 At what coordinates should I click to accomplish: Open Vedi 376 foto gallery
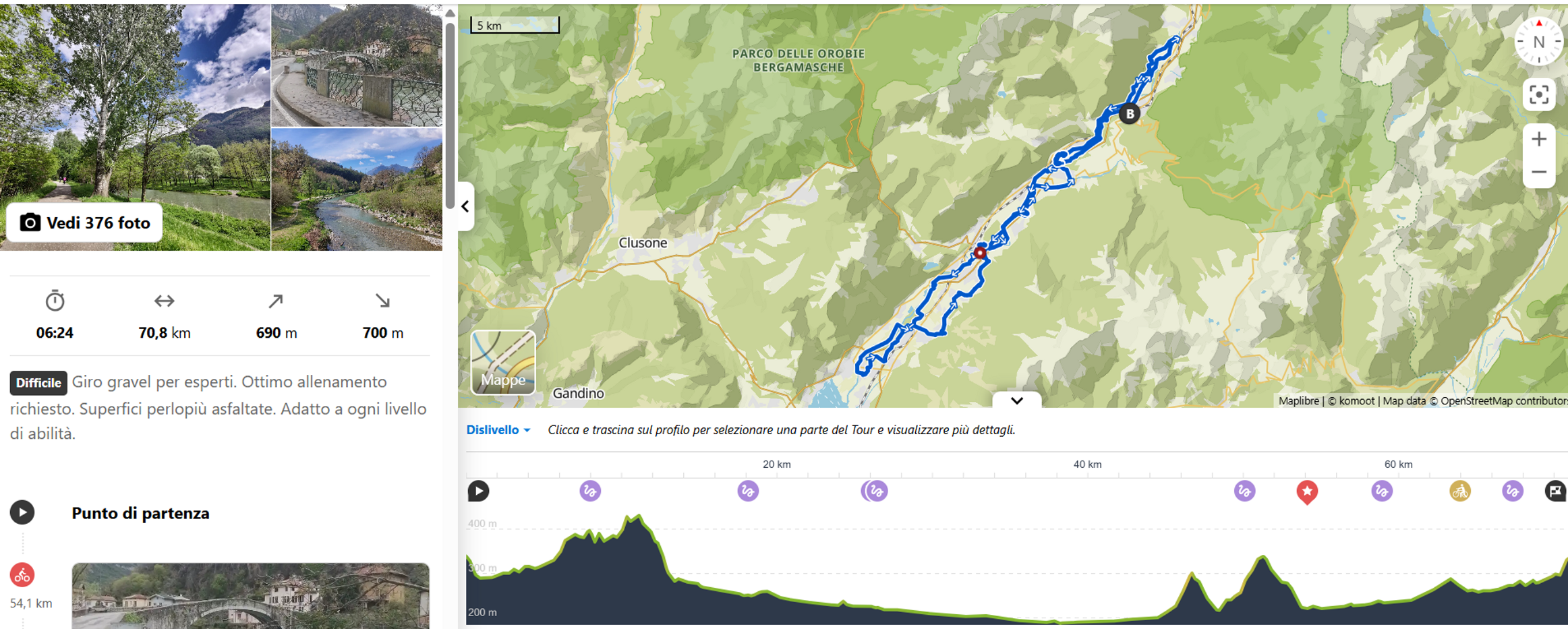[x=85, y=222]
